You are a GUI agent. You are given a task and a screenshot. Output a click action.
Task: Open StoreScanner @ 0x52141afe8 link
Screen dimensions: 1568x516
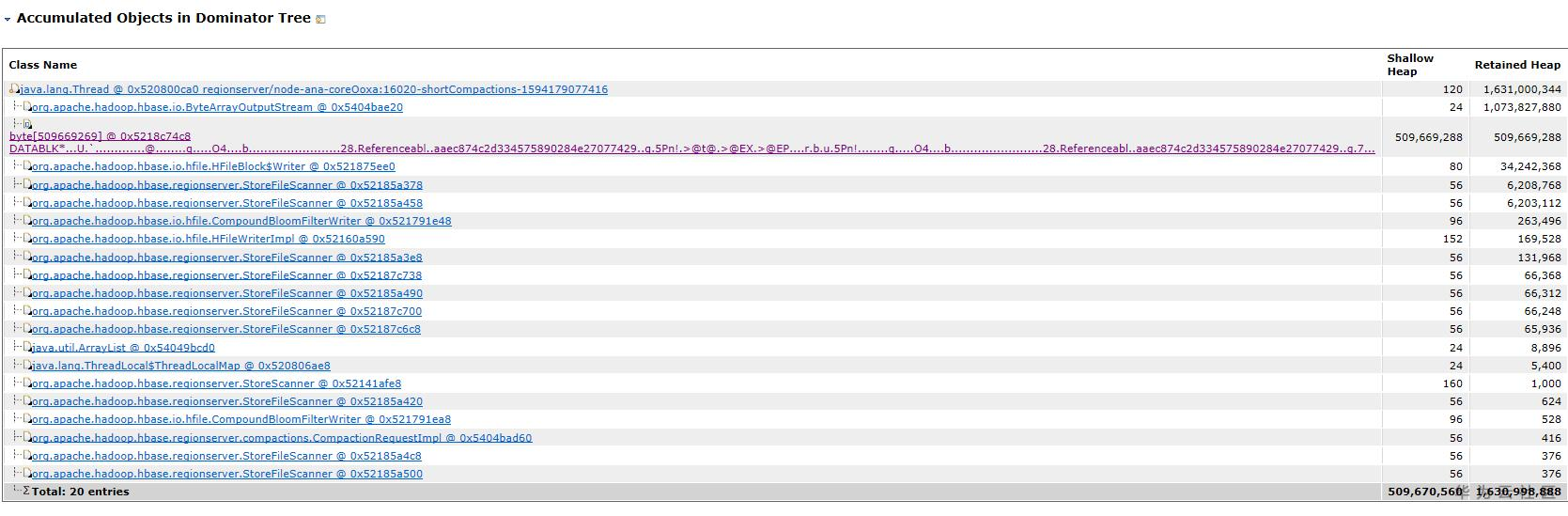point(216,383)
